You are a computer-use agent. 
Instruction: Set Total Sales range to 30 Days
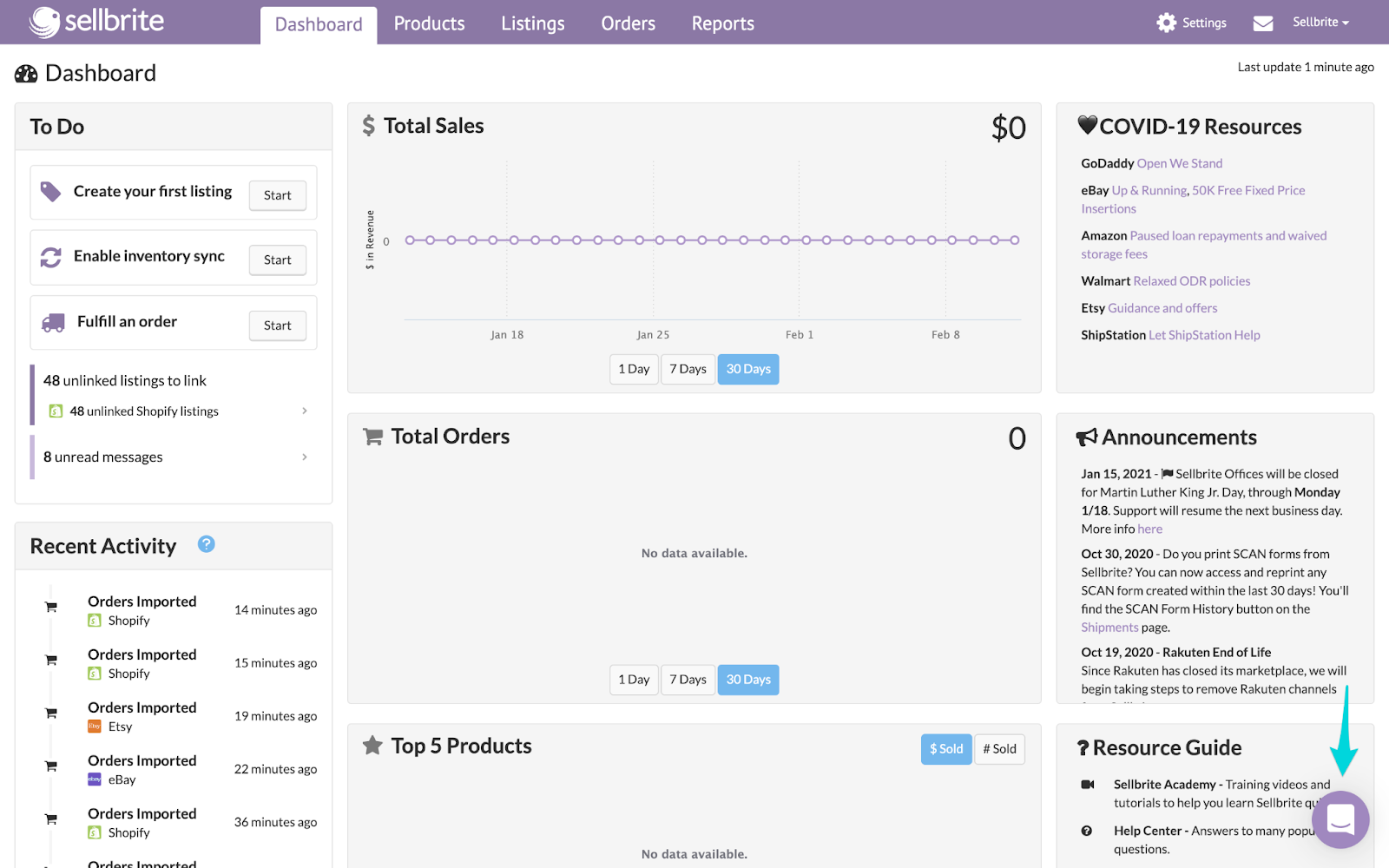[x=748, y=369]
